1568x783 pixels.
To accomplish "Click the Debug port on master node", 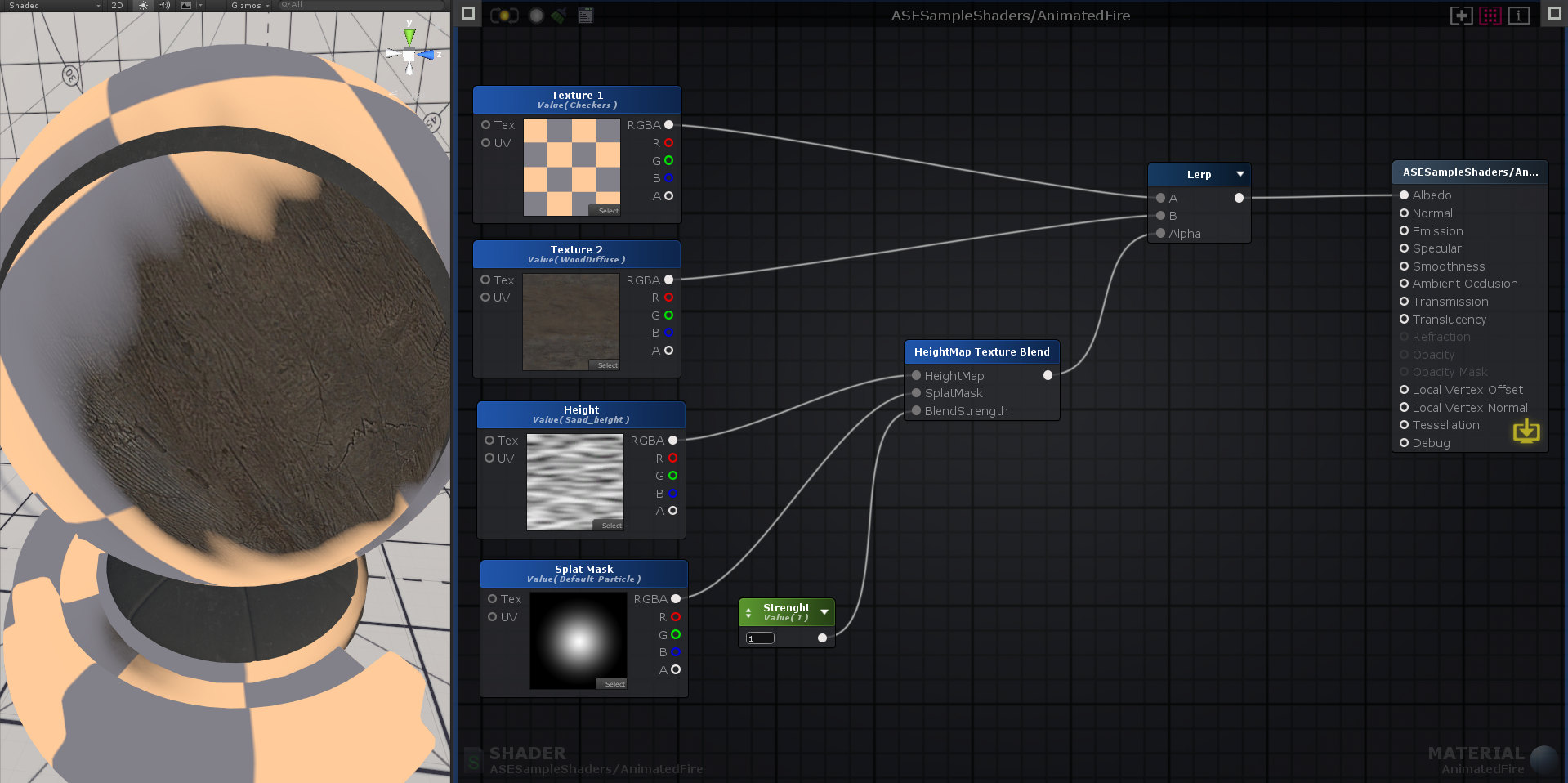I will pos(1404,443).
